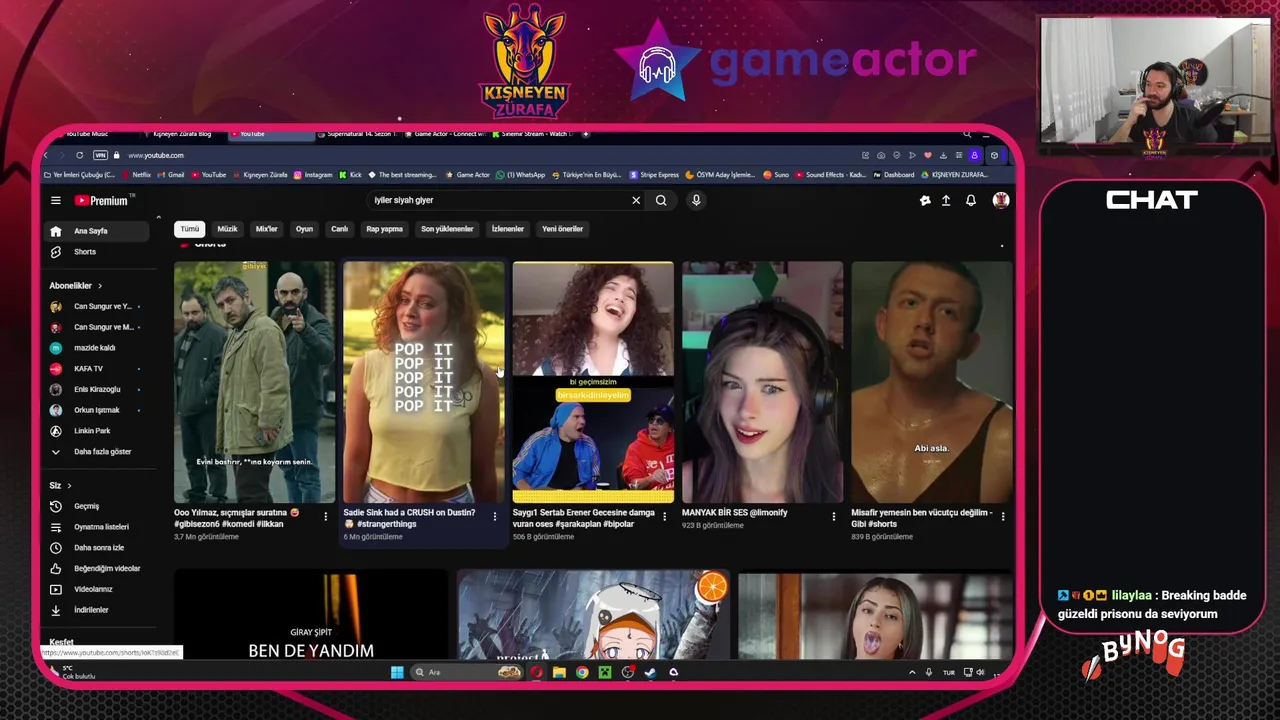This screenshot has height=720, width=1280.
Task: Open the sparkle create icon in header
Action: [x=925, y=200]
